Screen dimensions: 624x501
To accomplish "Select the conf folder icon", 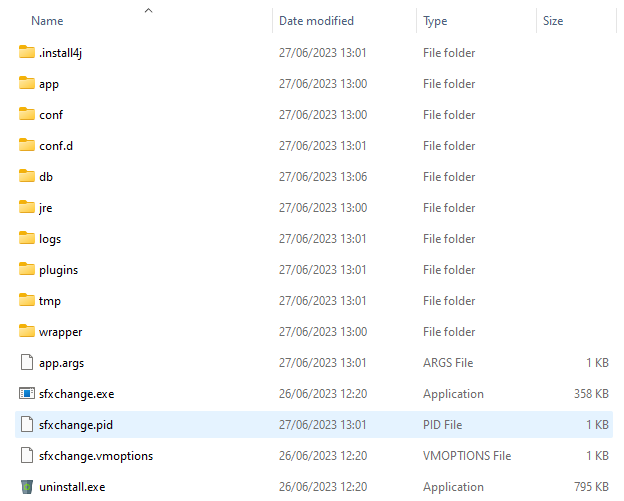I will click(27, 114).
